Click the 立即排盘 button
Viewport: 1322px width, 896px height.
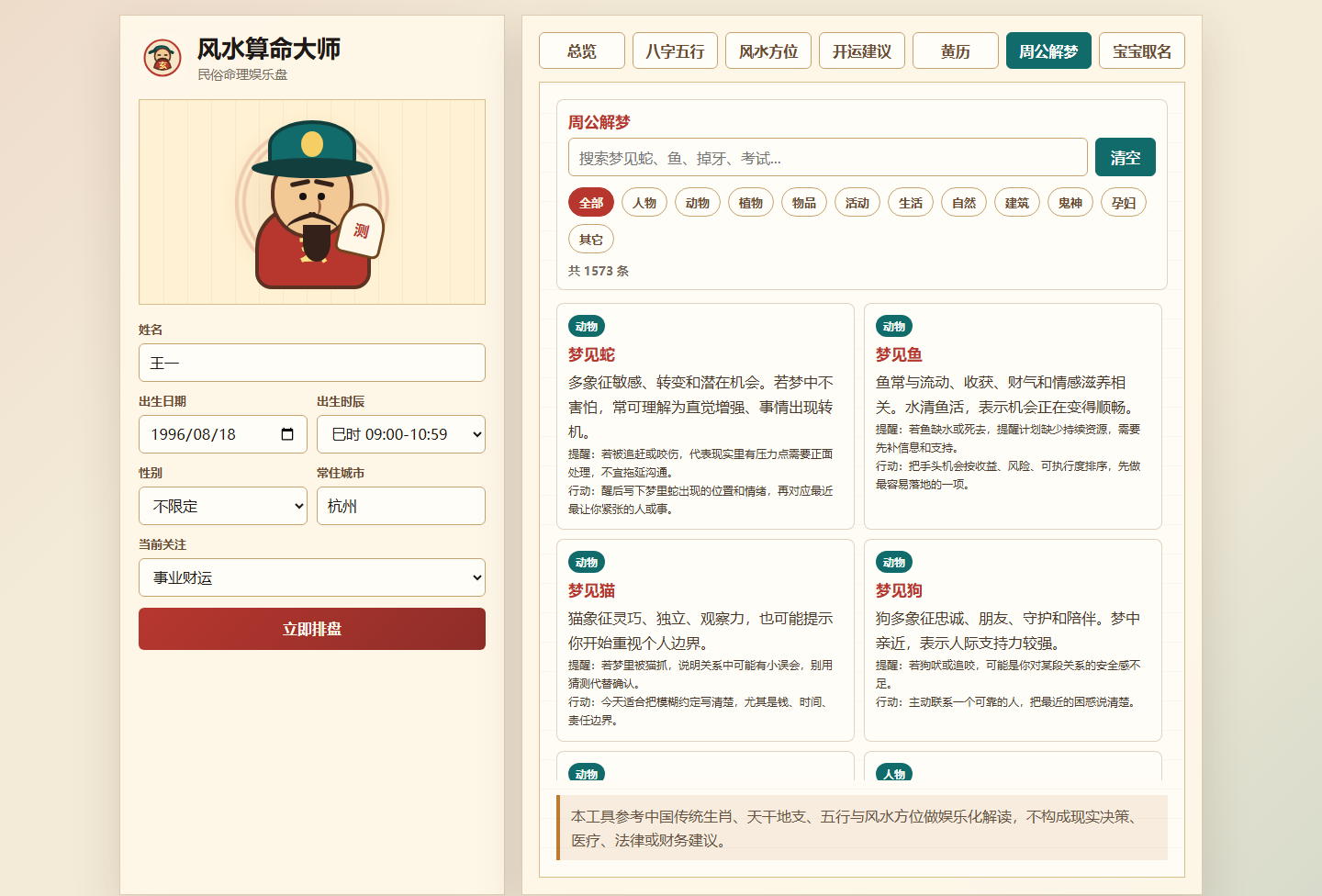[312, 629]
